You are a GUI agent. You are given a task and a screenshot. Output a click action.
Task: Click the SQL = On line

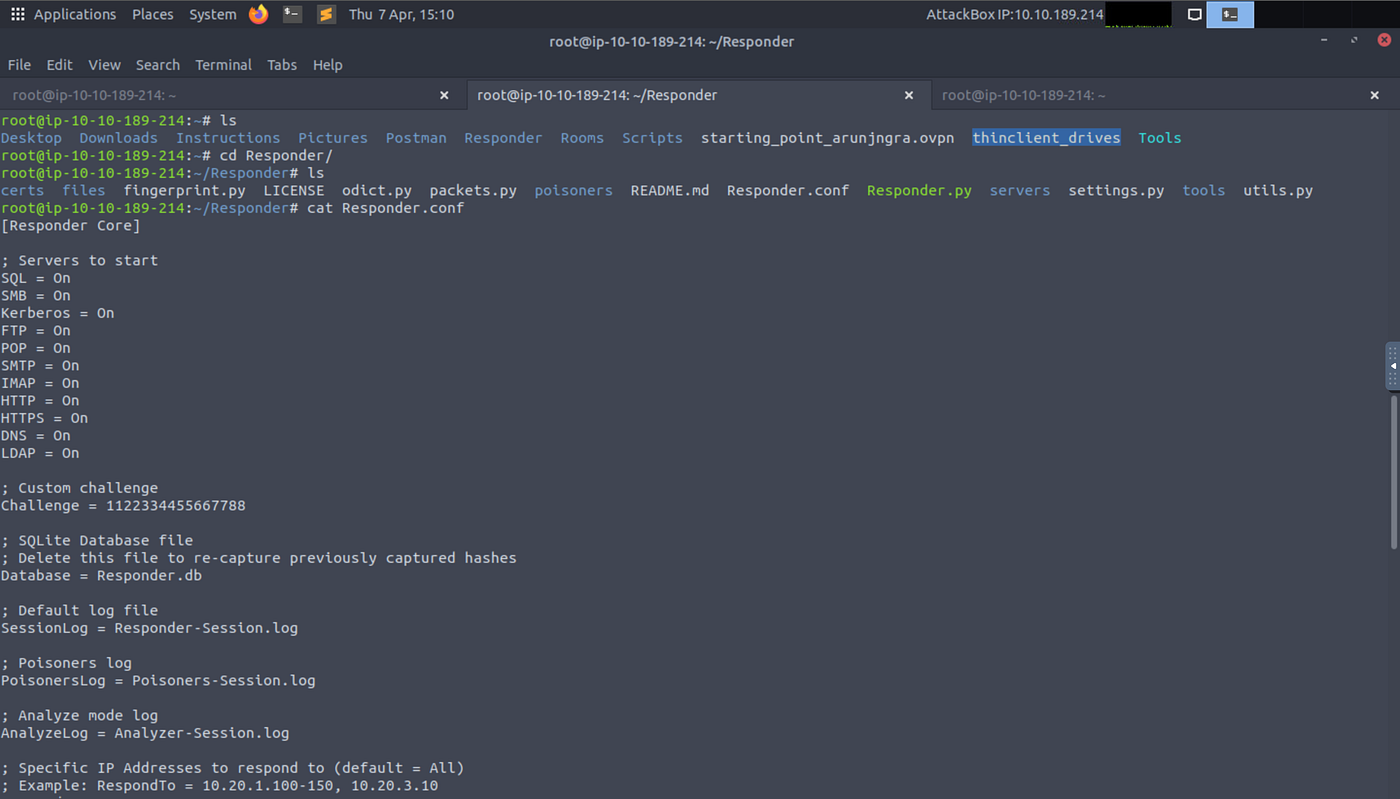click(36, 278)
